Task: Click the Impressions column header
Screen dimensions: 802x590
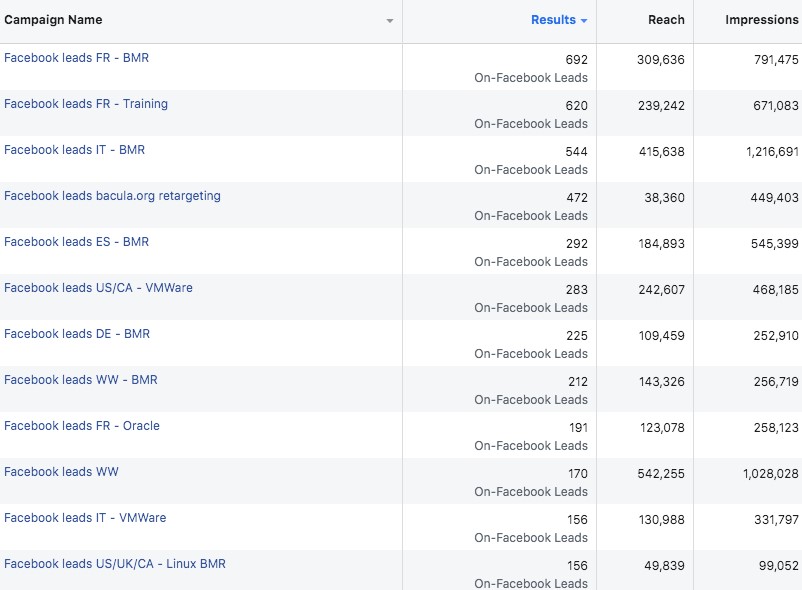Action: [x=762, y=20]
